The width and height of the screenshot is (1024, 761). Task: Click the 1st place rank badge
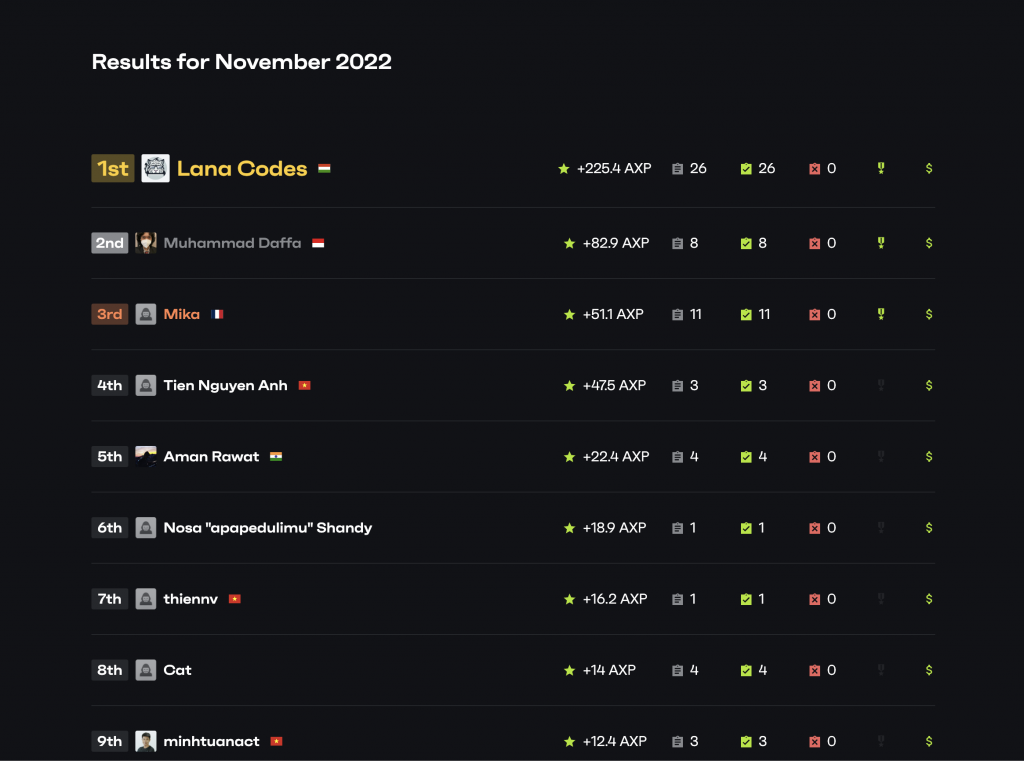[112, 168]
